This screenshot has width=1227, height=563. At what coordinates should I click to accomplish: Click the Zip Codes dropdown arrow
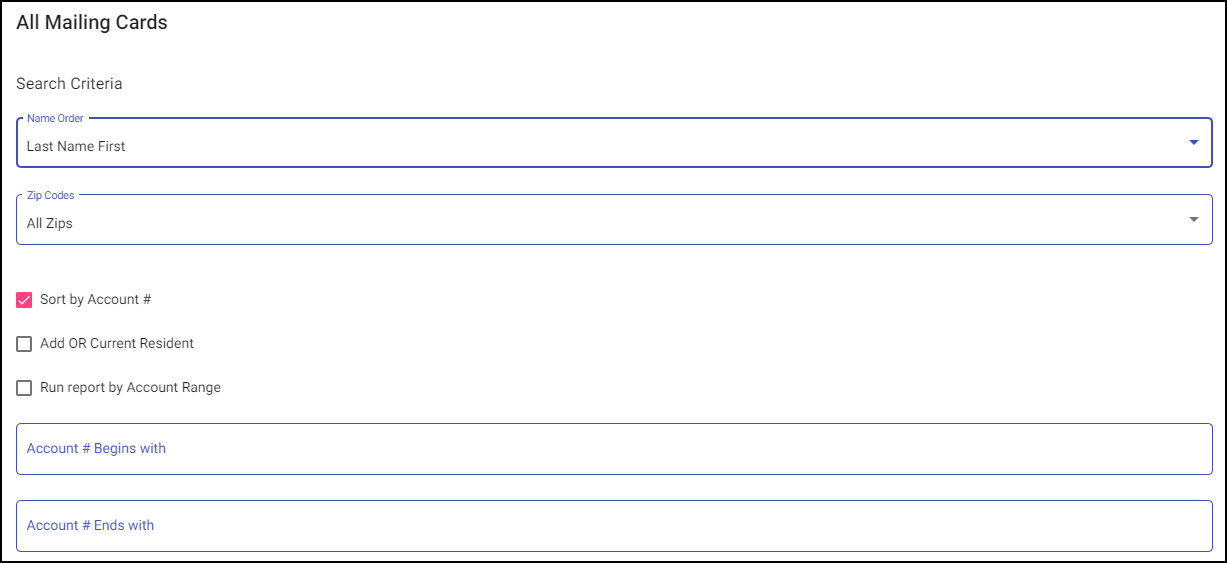(1193, 220)
